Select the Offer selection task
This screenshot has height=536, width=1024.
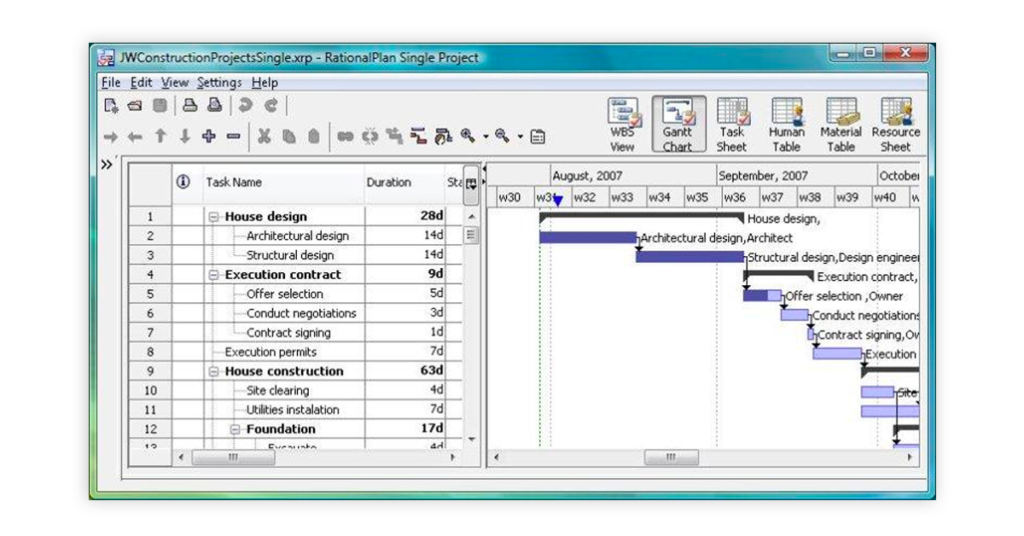[x=285, y=294]
